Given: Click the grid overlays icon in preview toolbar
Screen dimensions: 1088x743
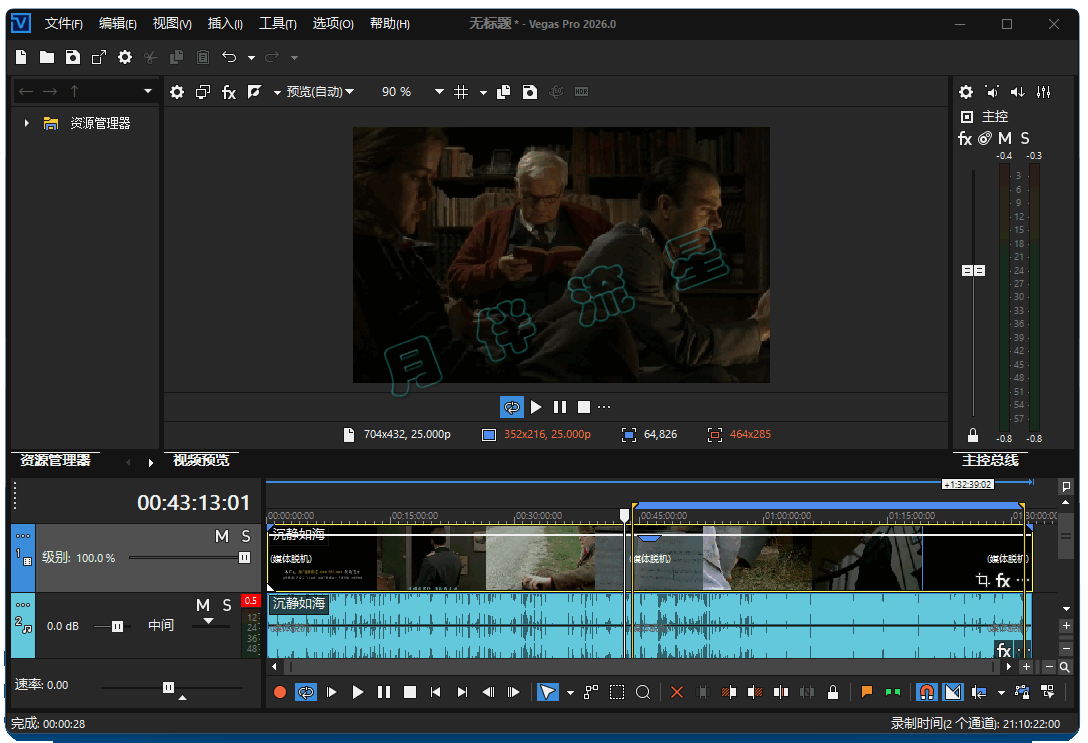Looking at the screenshot, I should tap(461, 92).
